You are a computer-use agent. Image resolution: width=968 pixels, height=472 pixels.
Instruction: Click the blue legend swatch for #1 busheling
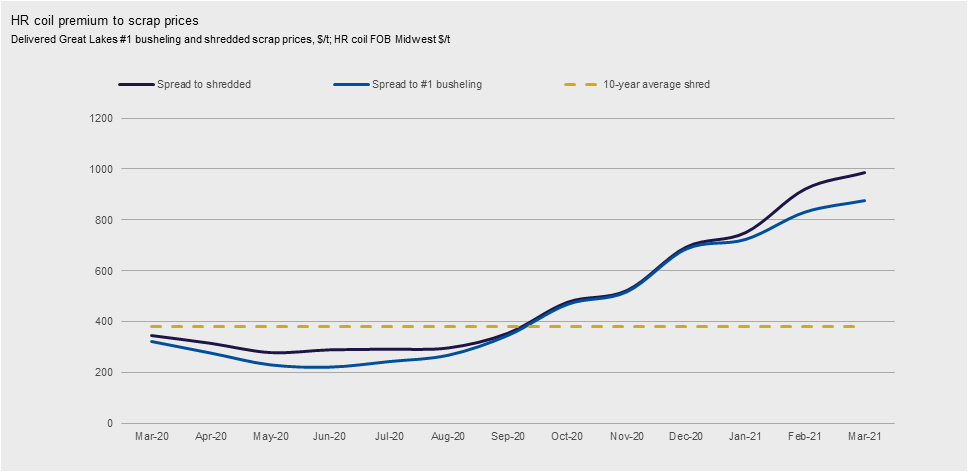click(351, 85)
